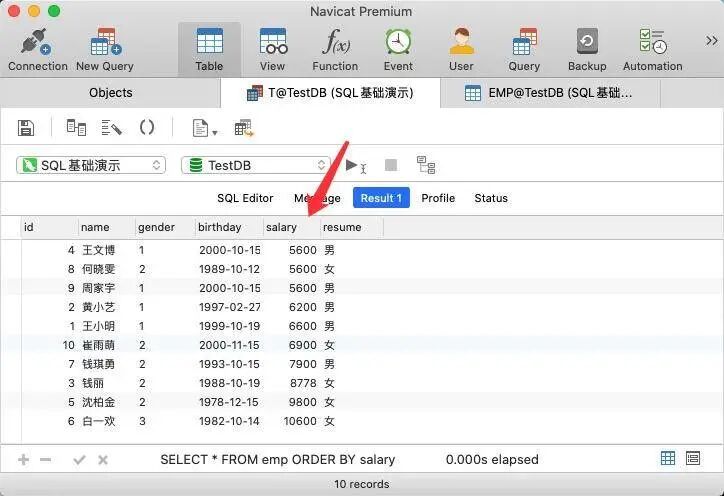Select the name cell 崔雨萌
This screenshot has width=724, height=496.
[98, 345]
